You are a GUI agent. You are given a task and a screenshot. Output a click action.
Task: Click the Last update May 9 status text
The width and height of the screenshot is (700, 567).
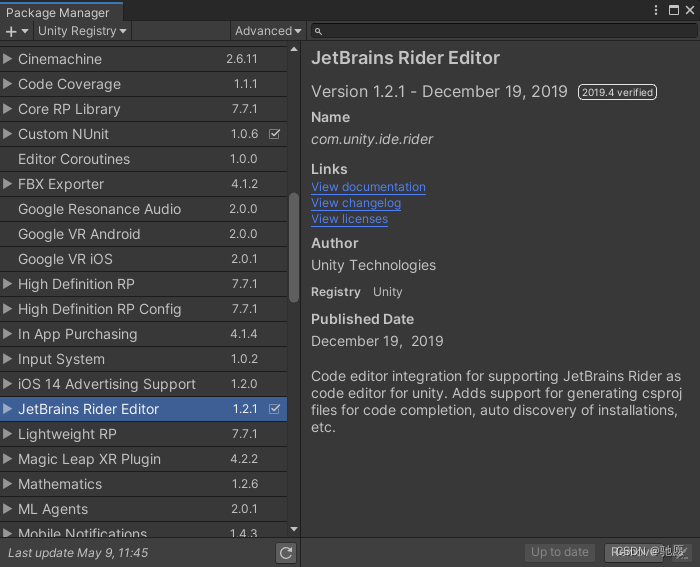click(x=78, y=553)
